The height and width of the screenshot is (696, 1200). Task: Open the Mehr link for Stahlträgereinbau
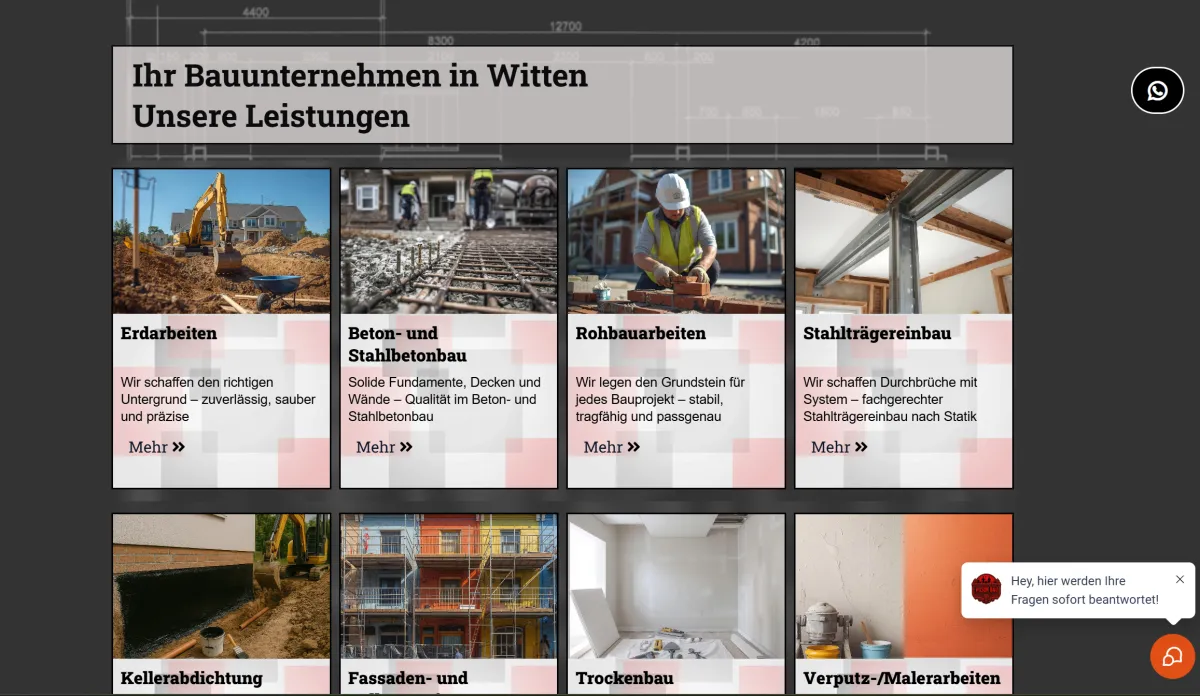[x=829, y=447]
